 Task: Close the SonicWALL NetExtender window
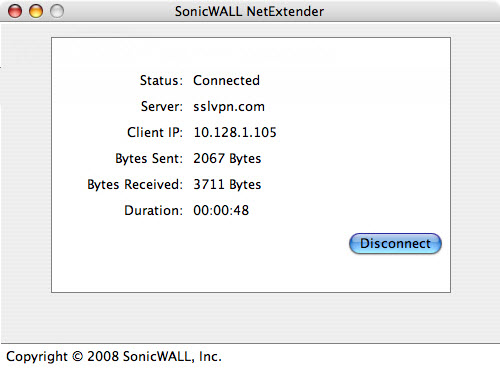coord(15,11)
